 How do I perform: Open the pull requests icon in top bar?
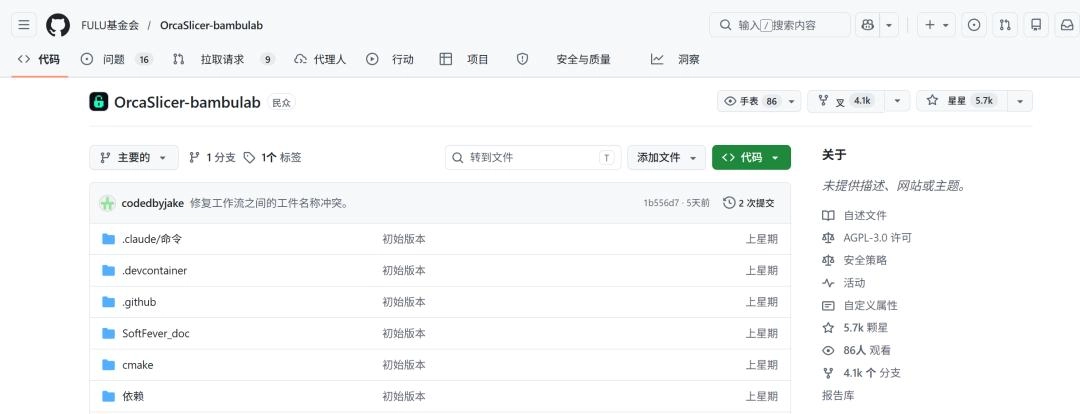tap(1005, 25)
